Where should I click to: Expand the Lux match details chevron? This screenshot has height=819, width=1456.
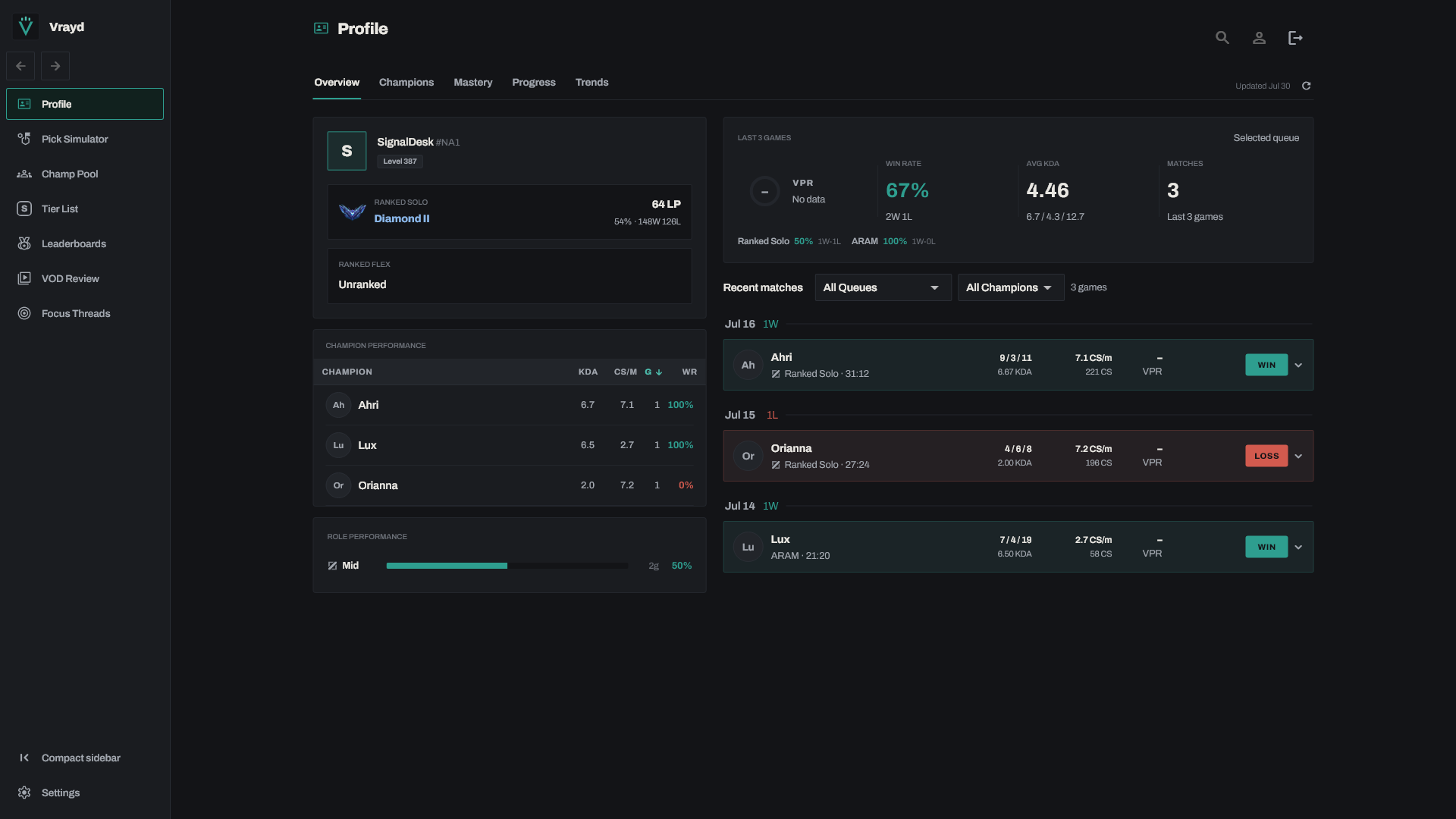[1298, 547]
